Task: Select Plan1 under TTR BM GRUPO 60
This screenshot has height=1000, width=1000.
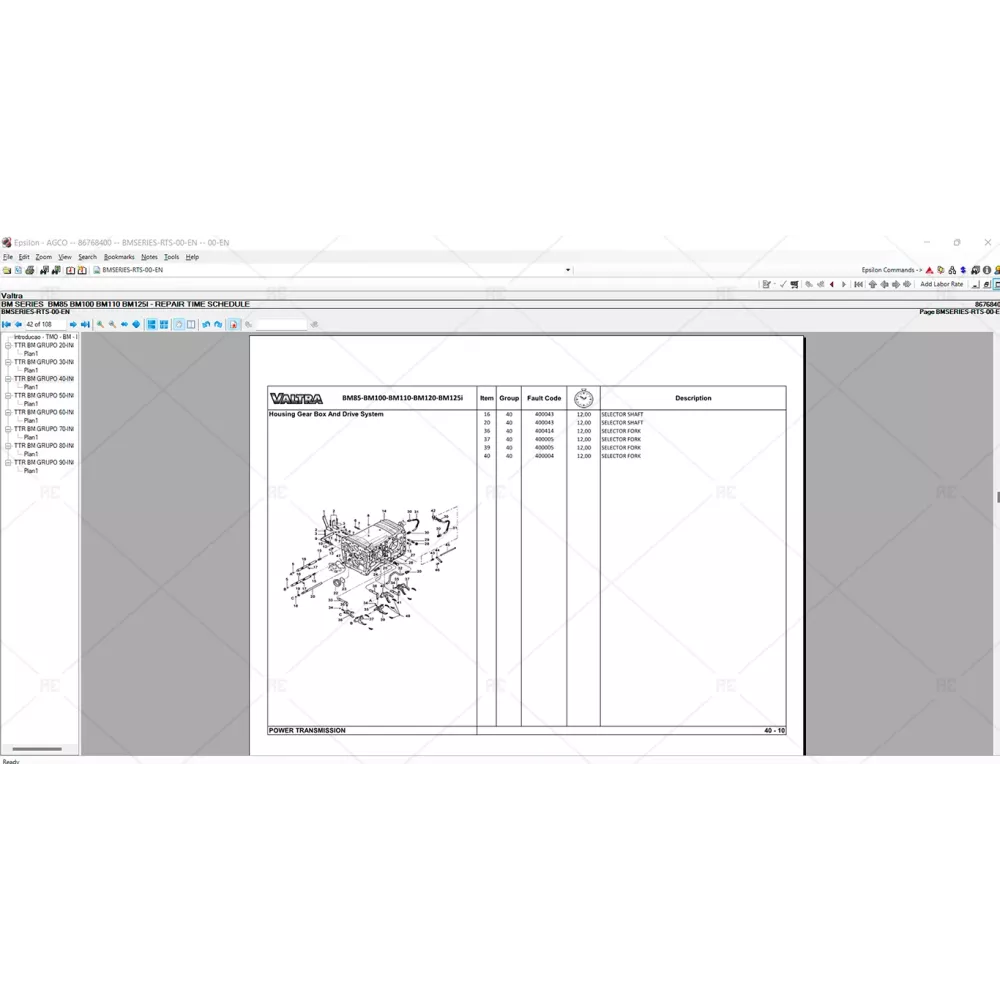Action: coord(31,421)
